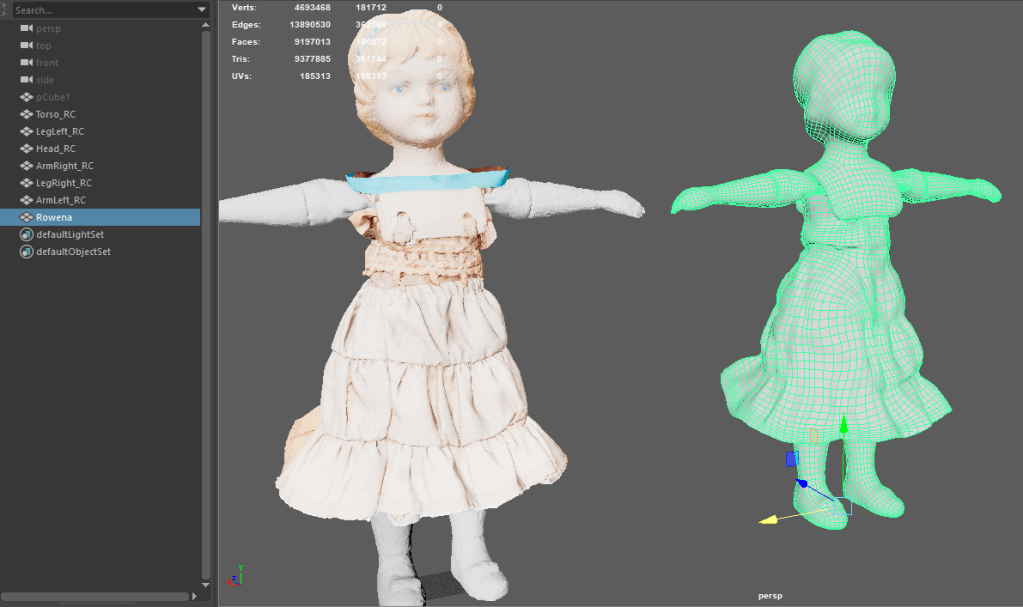This screenshot has height=607, width=1023.
Task: Click the Torso_RC mesh icon
Action: pos(27,114)
